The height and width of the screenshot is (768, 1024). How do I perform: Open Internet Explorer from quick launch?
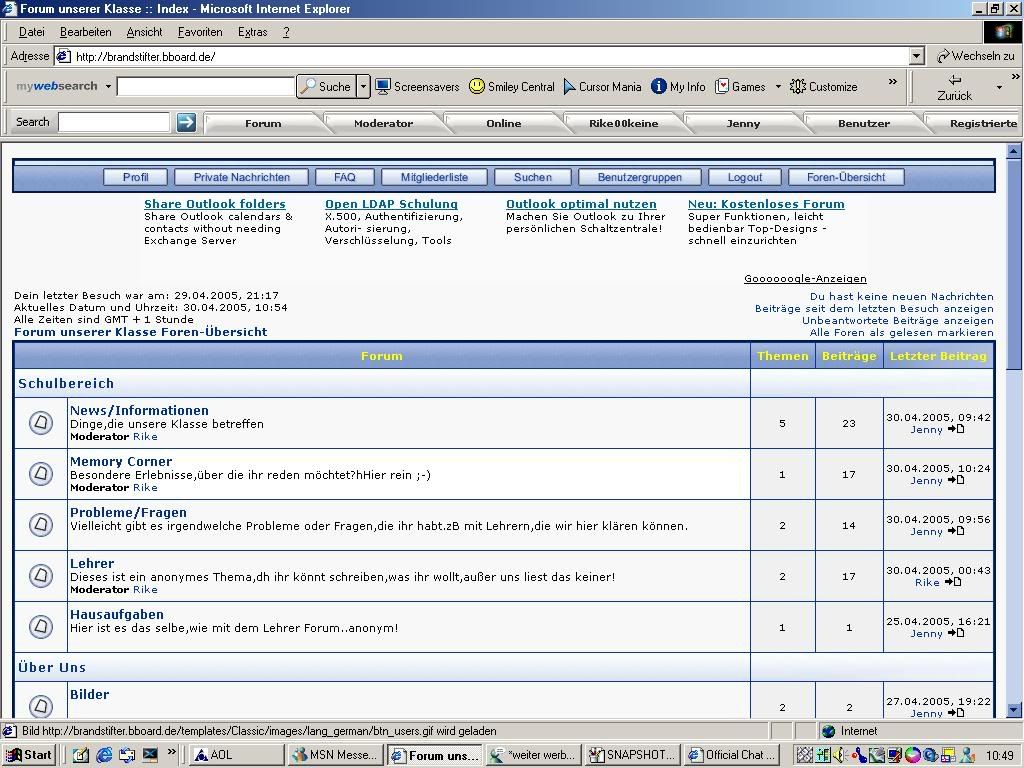(x=104, y=755)
